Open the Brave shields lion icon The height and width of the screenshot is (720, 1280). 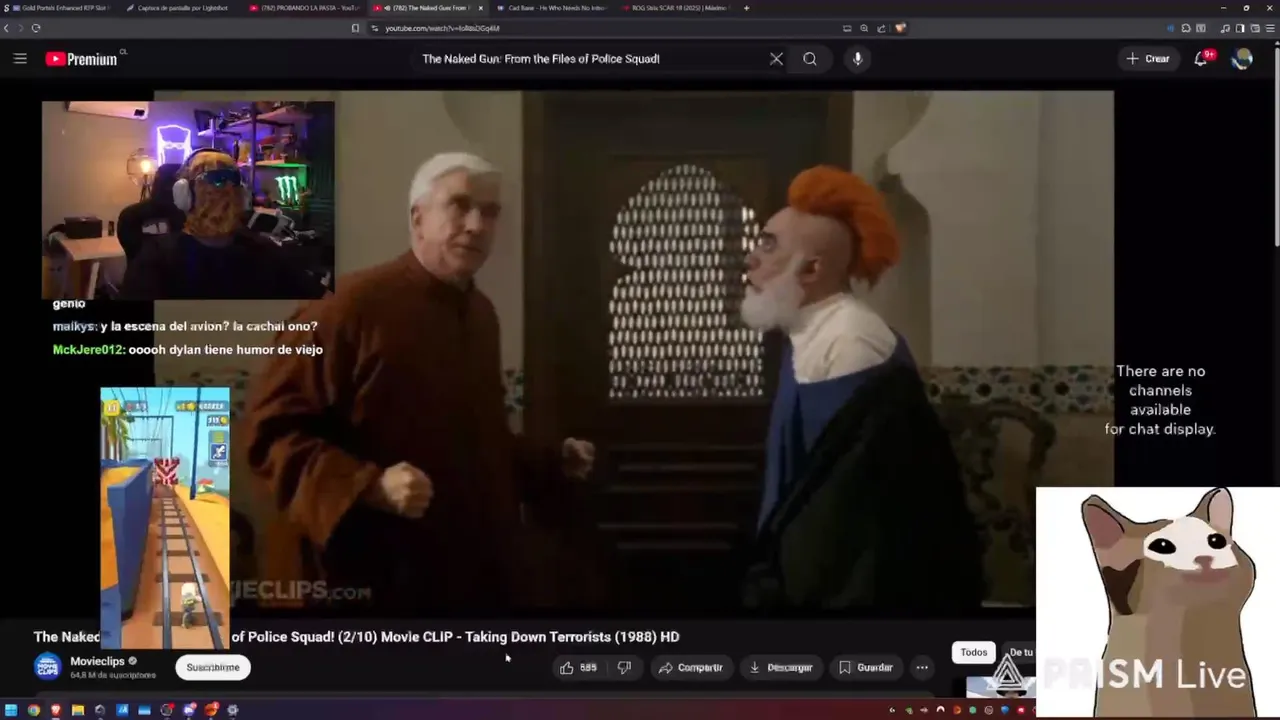(900, 28)
